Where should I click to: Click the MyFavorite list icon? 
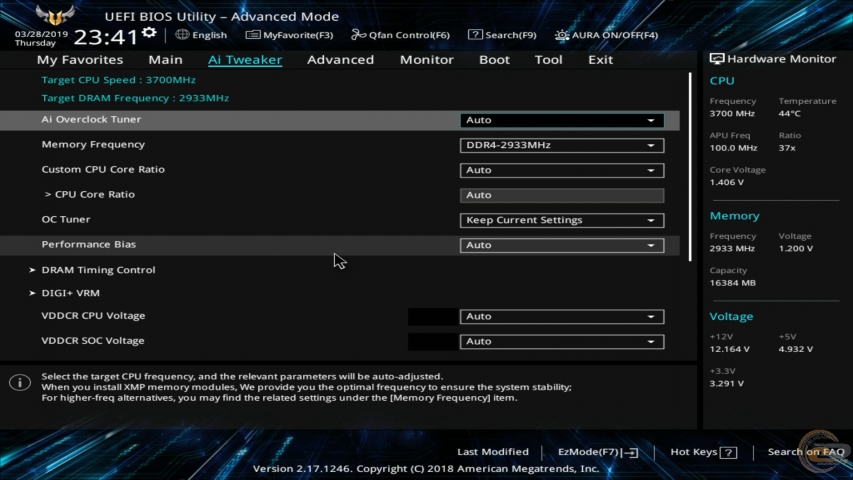point(252,35)
